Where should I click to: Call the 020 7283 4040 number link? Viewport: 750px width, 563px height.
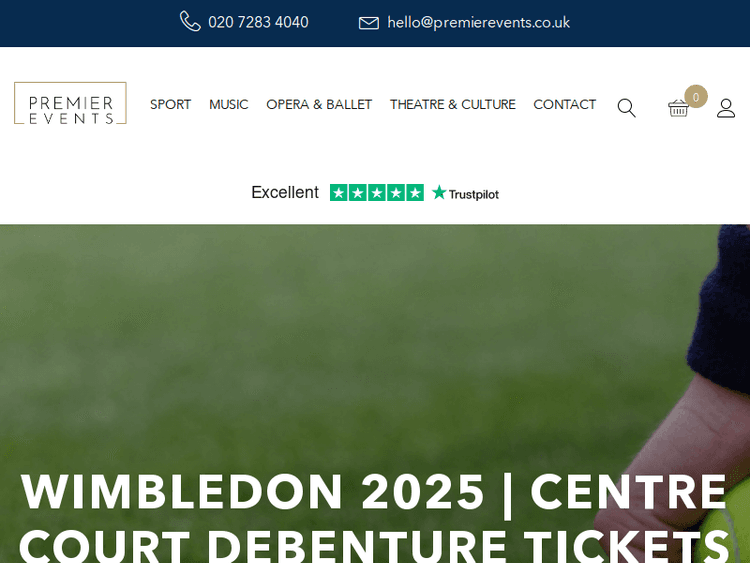pos(258,22)
